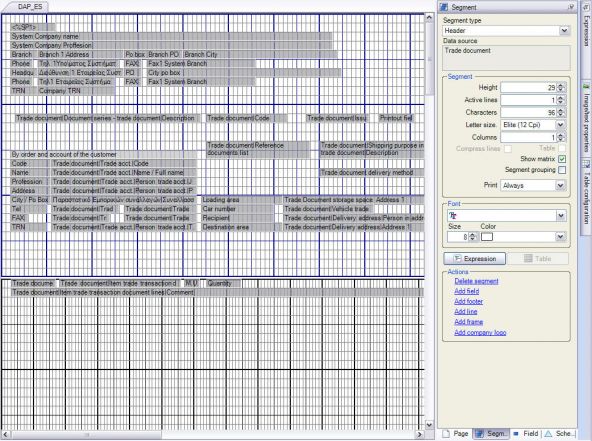Adjust the font Size spinner arrows
This screenshot has height=441, width=592.
click(x=472, y=237)
